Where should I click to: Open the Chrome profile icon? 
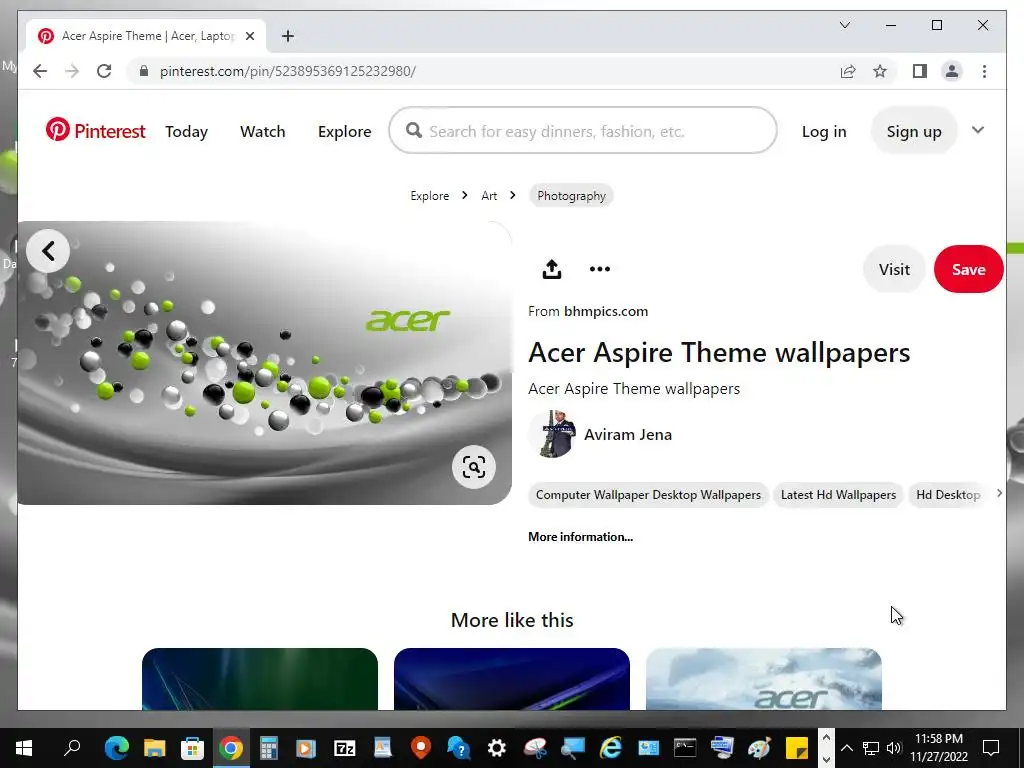click(x=952, y=71)
